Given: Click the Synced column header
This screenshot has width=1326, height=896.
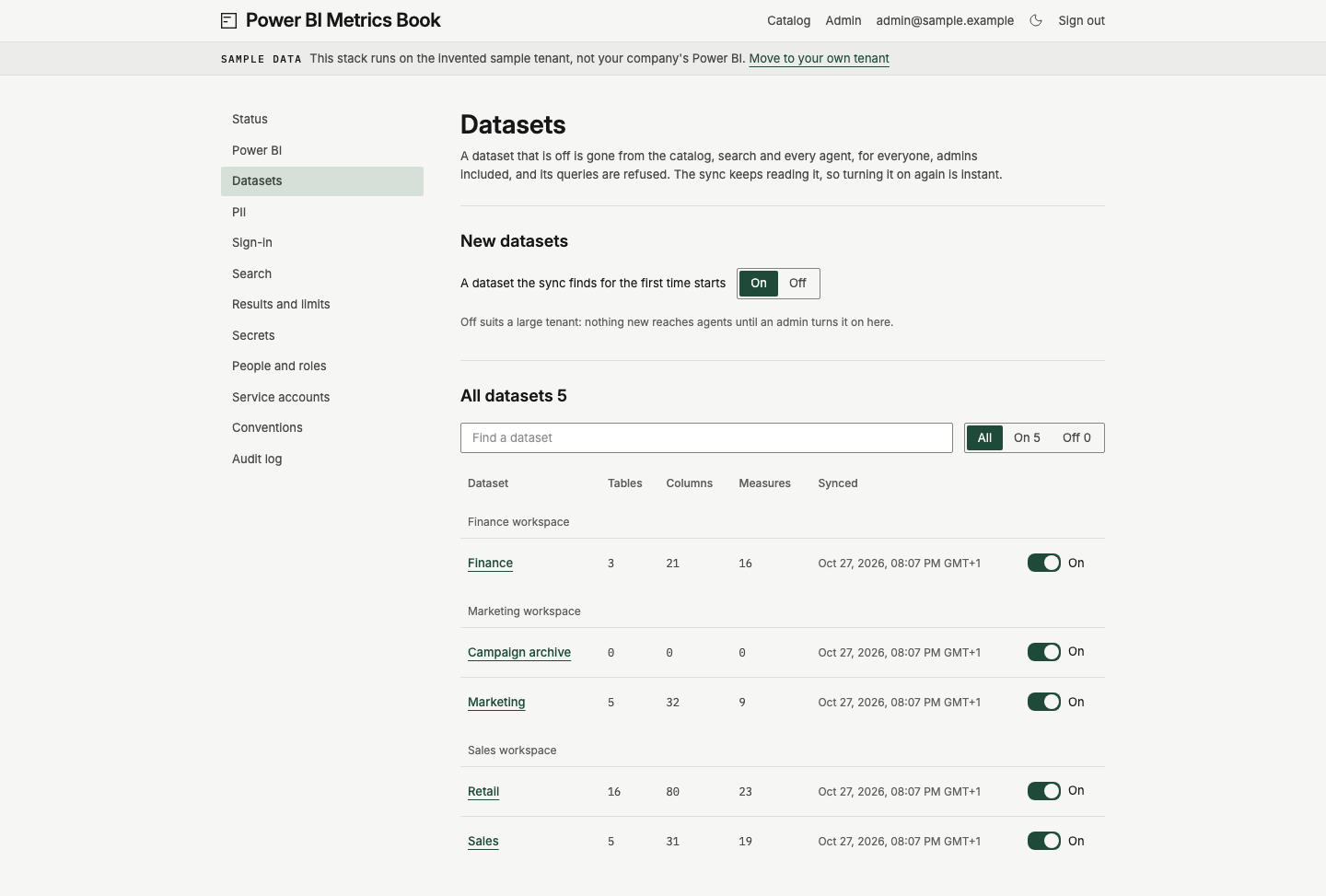Looking at the screenshot, I should (838, 483).
